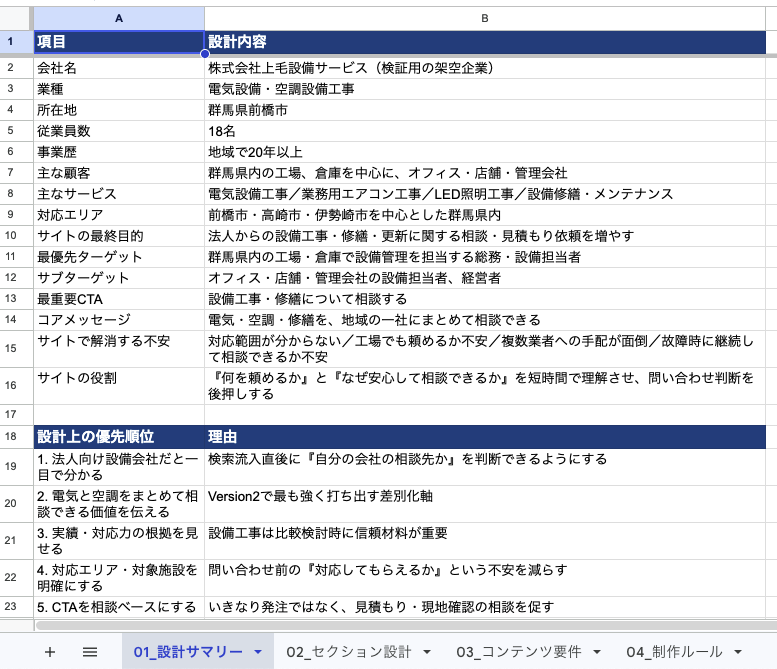This screenshot has height=669, width=777.
Task: Select the cell いきなり発注ではなく、見積もり・現地確認の相談を促す
Action: 485,607
